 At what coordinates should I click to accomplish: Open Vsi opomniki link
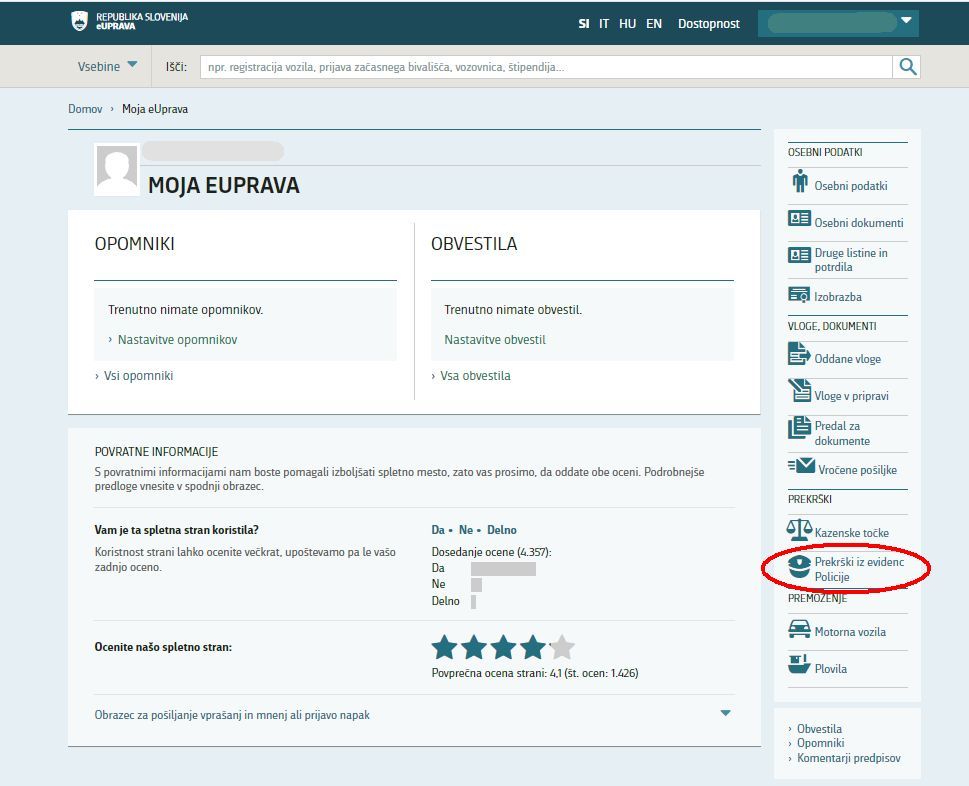tap(138, 376)
